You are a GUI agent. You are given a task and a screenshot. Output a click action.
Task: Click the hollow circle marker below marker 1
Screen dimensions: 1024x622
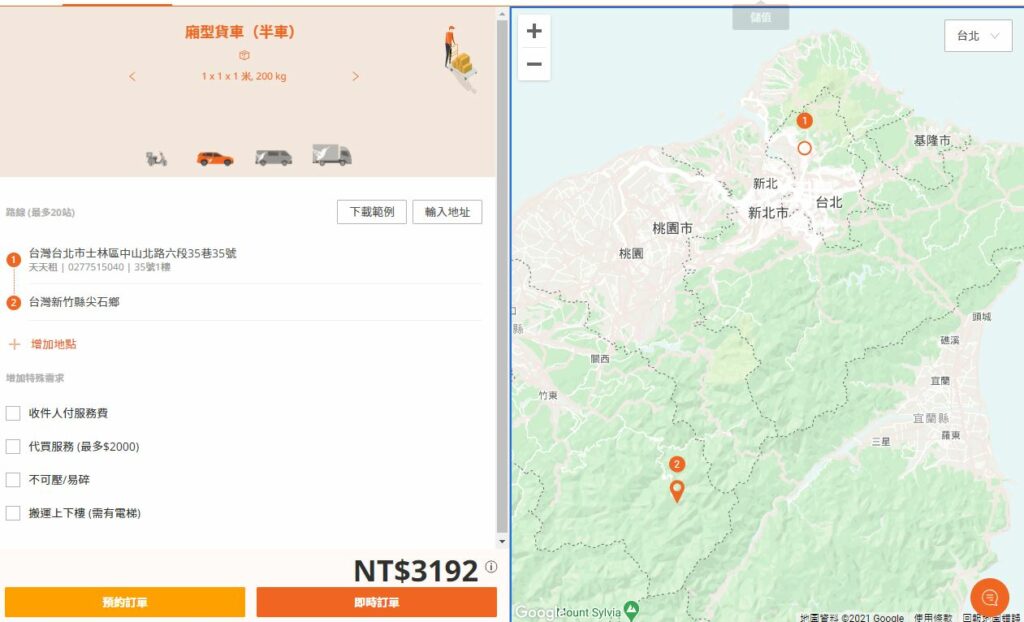pos(805,148)
